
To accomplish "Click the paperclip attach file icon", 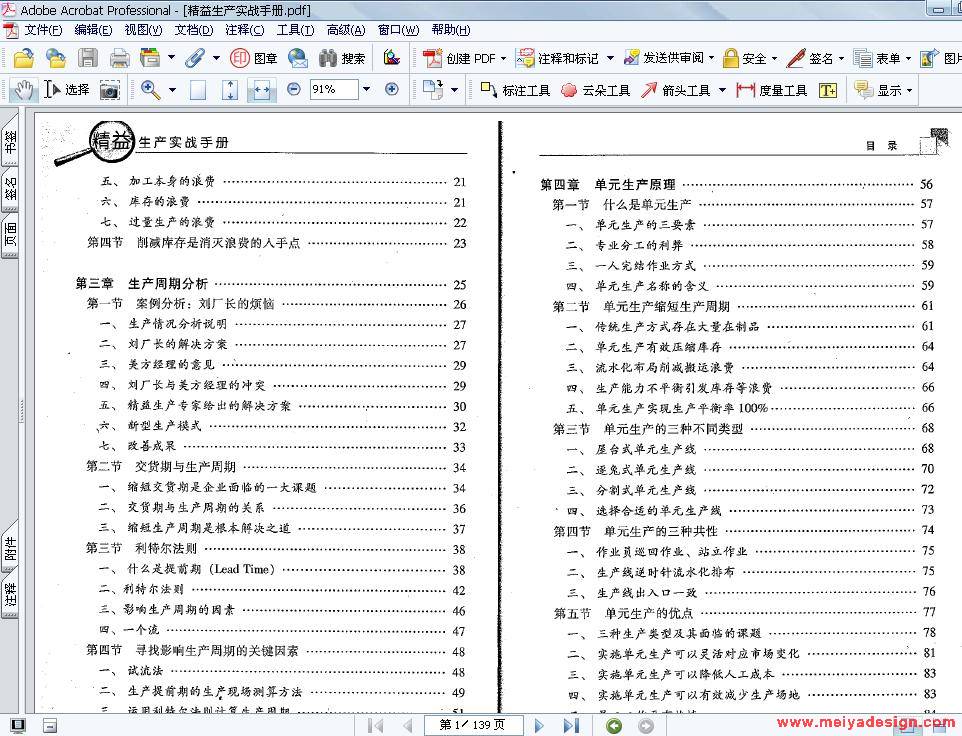I will click(194, 58).
